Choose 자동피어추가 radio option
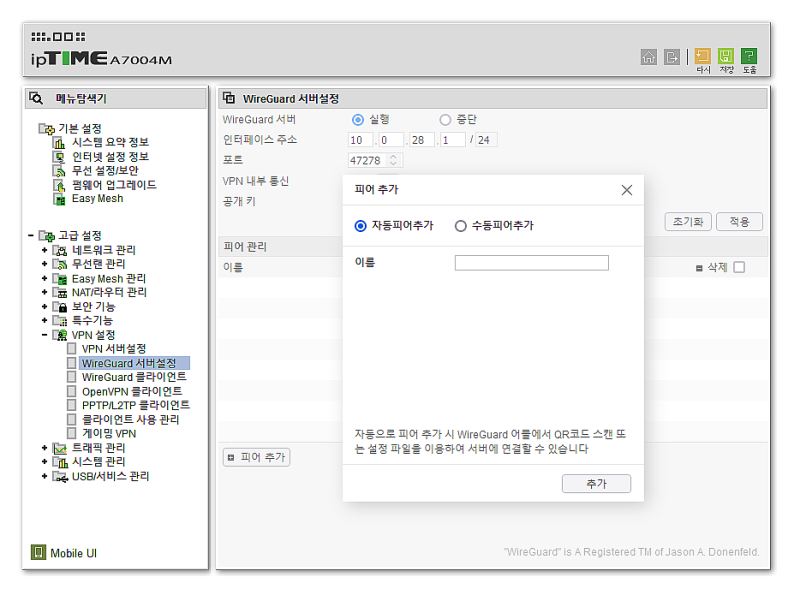 [360, 226]
